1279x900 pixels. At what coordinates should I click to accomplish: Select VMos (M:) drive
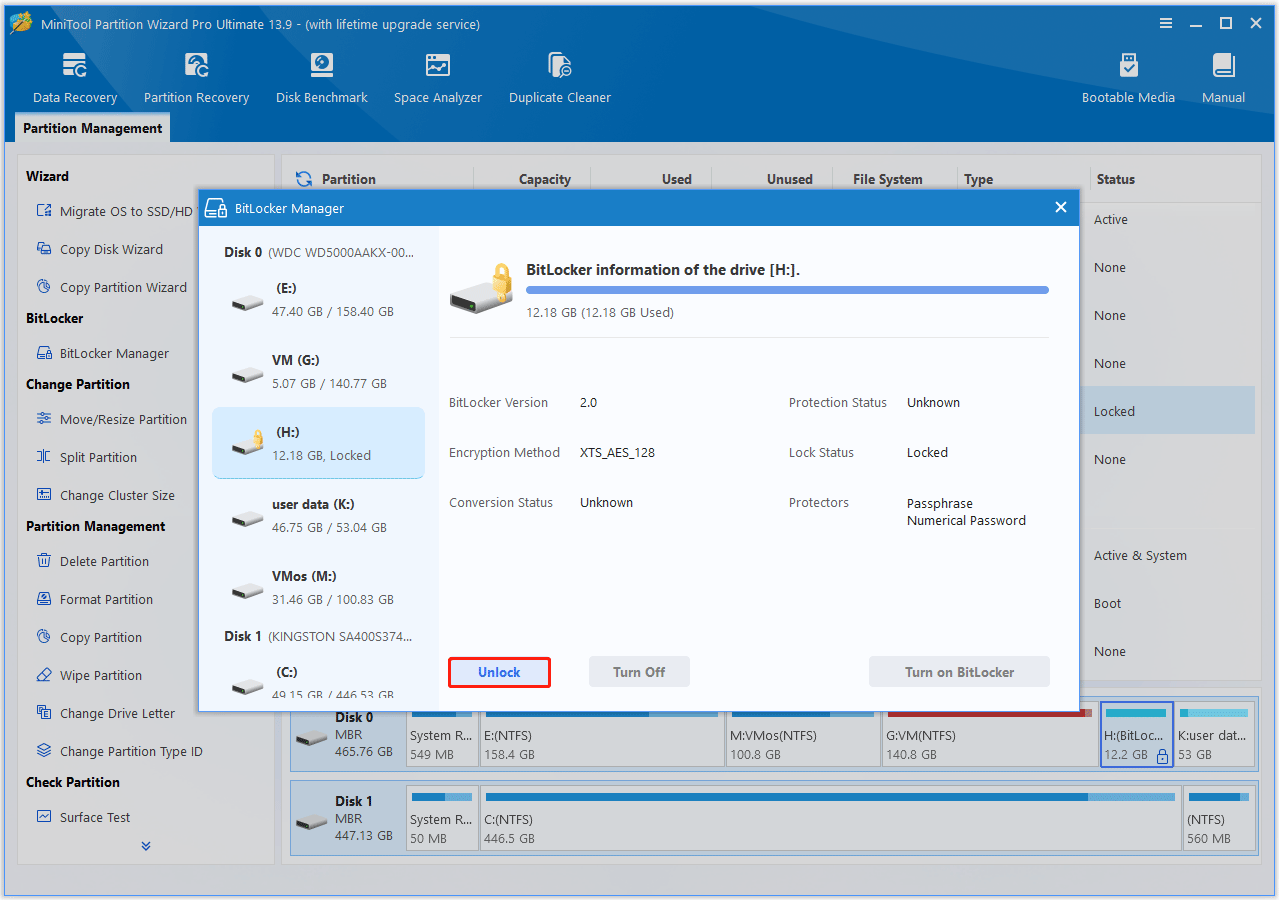click(318, 587)
